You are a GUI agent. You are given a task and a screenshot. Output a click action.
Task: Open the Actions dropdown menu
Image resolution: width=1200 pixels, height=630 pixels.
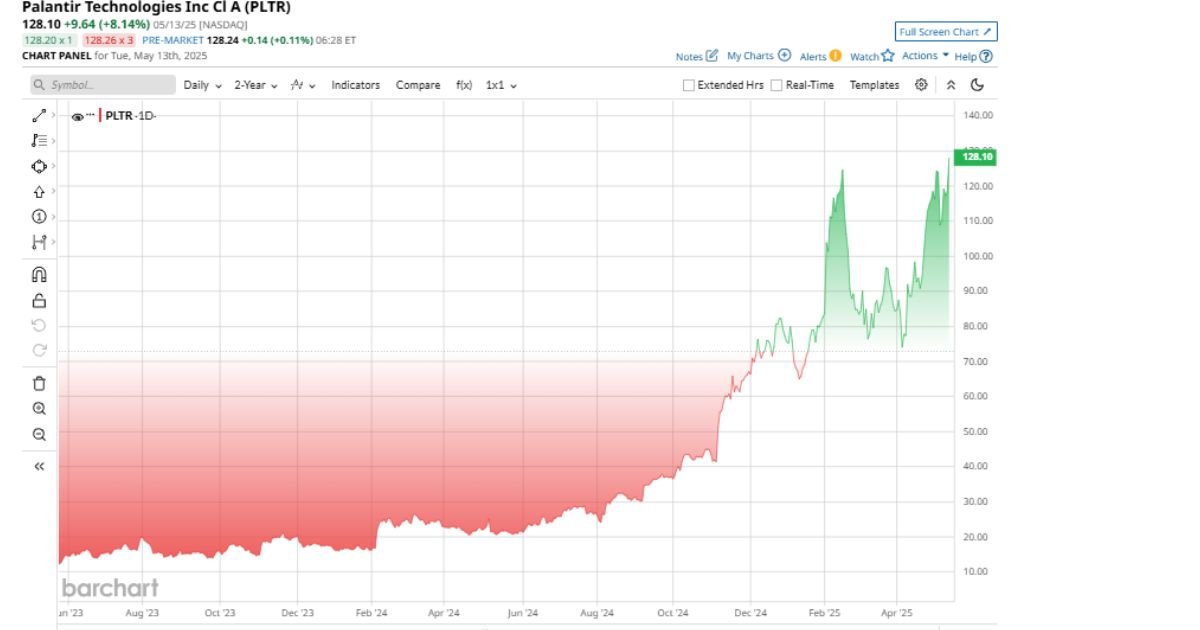(x=925, y=56)
